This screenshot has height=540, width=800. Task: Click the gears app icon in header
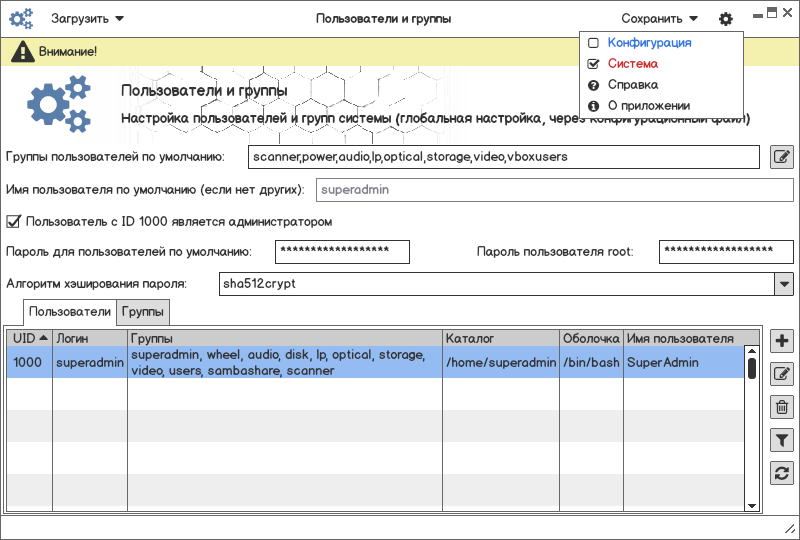click(x=21, y=19)
